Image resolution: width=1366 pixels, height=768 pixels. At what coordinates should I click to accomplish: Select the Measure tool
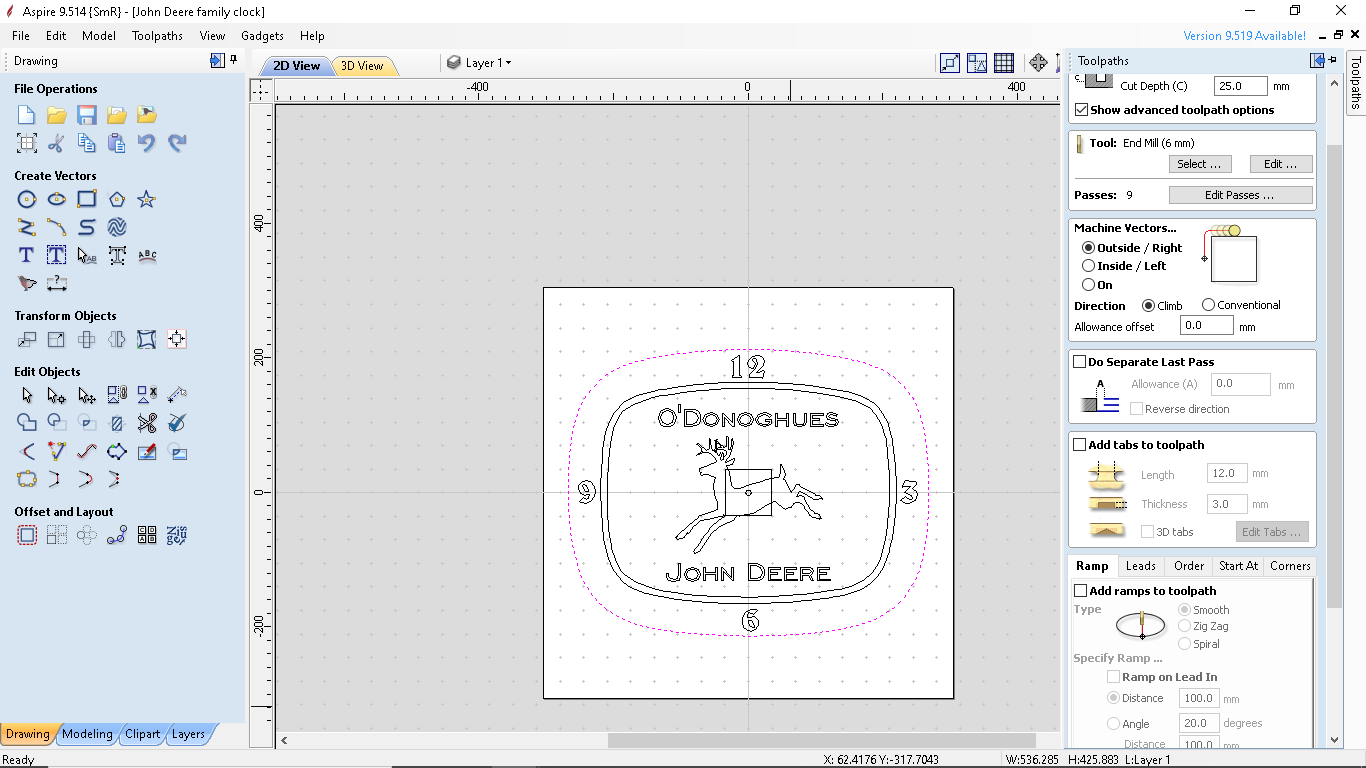pyautogui.click(x=57, y=283)
